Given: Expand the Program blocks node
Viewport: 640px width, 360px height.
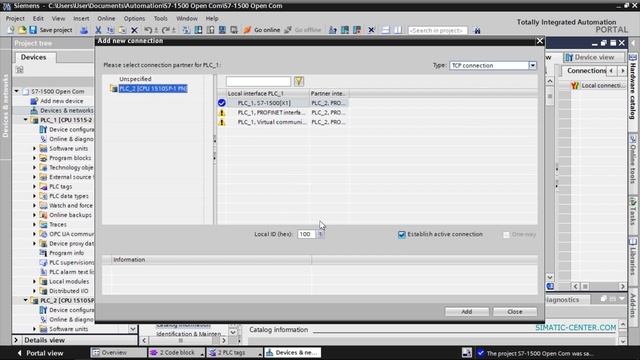Looking at the screenshot, I should click(x=34, y=158).
